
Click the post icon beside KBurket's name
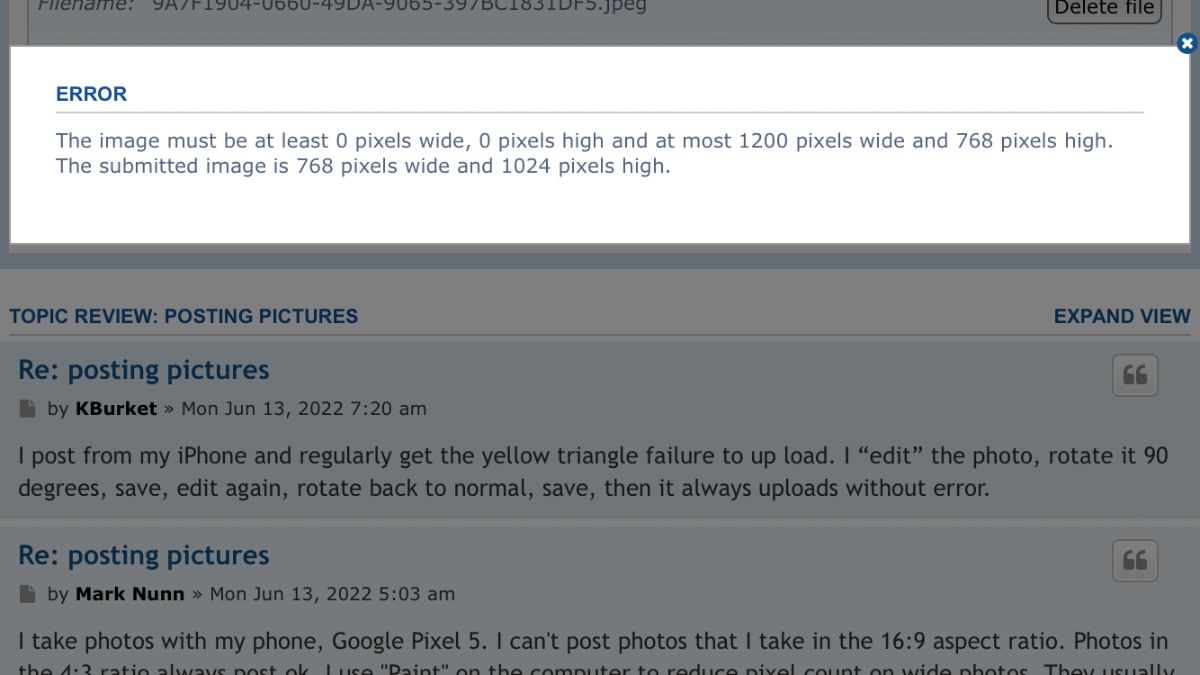(x=27, y=409)
